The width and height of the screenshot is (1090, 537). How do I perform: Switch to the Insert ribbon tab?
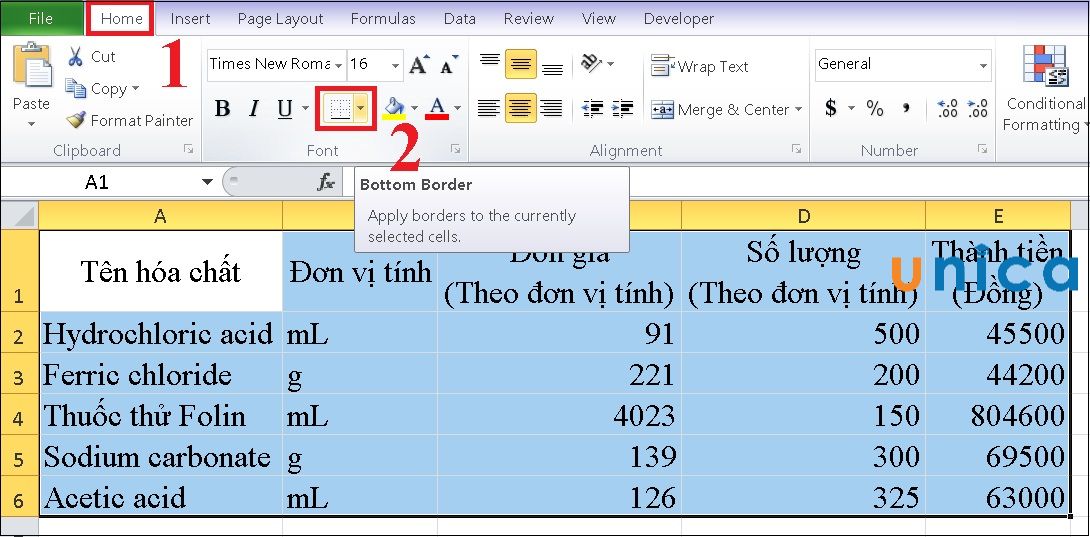tap(190, 18)
